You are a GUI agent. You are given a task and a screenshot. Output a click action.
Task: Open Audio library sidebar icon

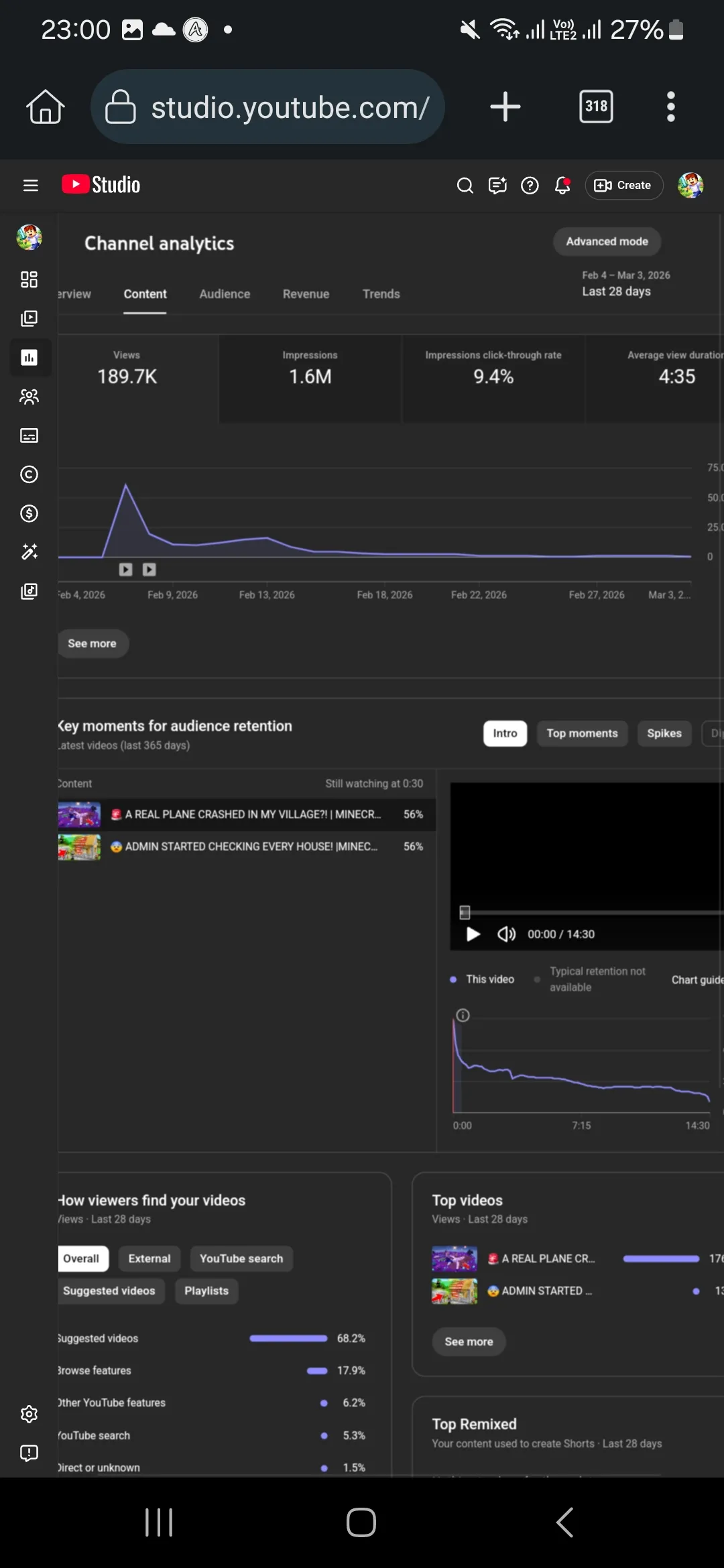coord(29,591)
